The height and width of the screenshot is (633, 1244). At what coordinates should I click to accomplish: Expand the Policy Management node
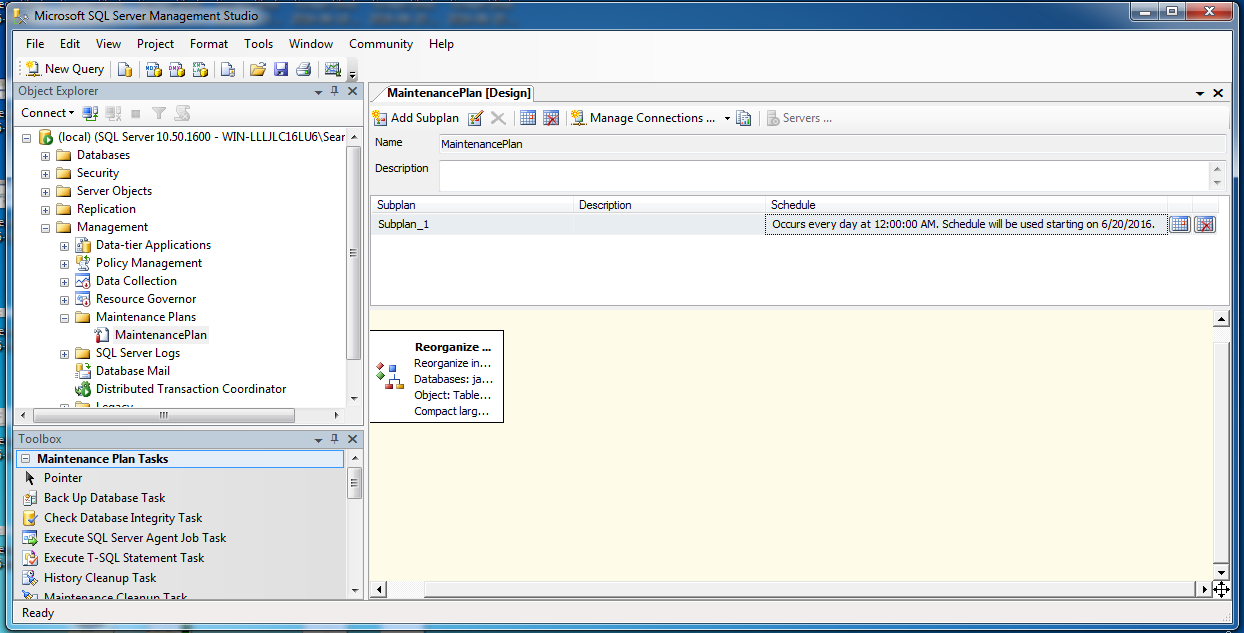point(64,263)
